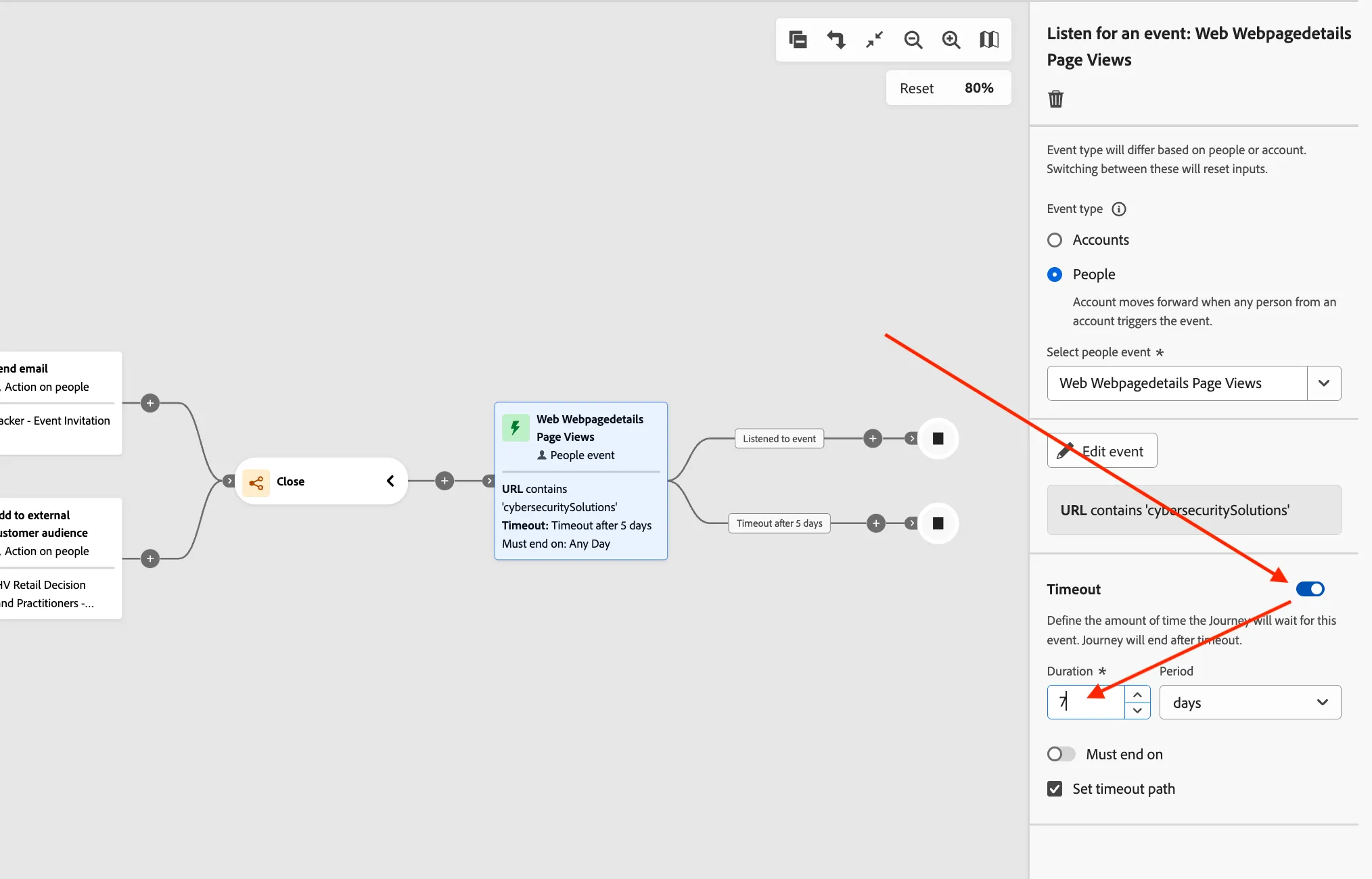Reset the canvas zoom level
This screenshot has width=1372, height=879.
point(917,89)
